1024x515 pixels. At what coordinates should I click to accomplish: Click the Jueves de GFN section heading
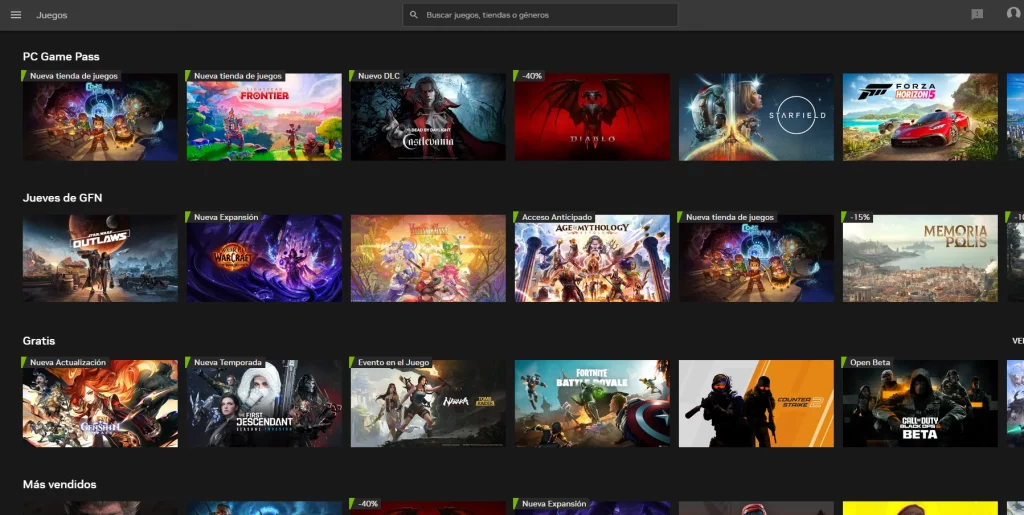click(x=62, y=198)
